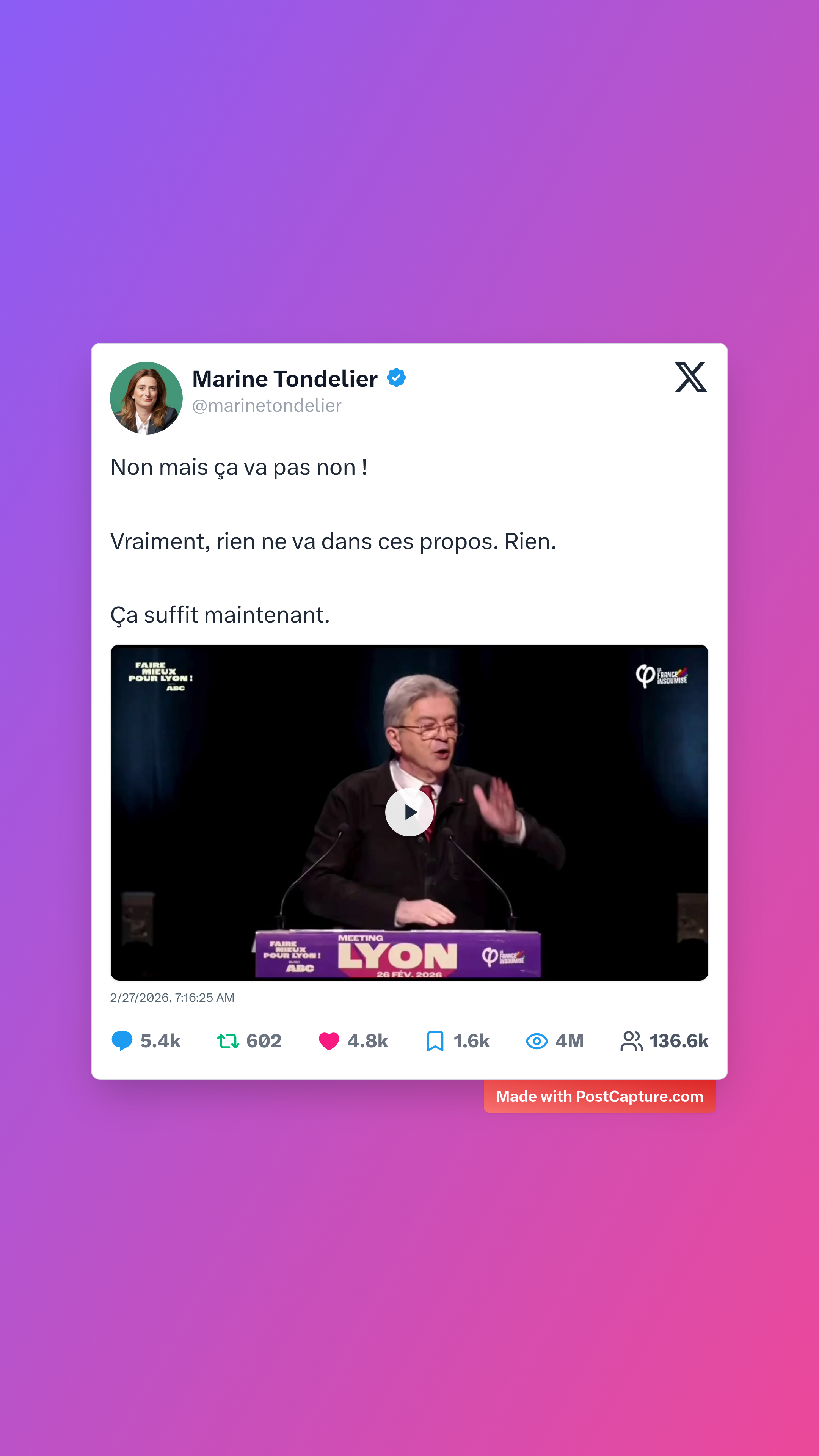This screenshot has height=1456, width=819.
Task: Click the followers people icon
Action: [x=631, y=1040]
